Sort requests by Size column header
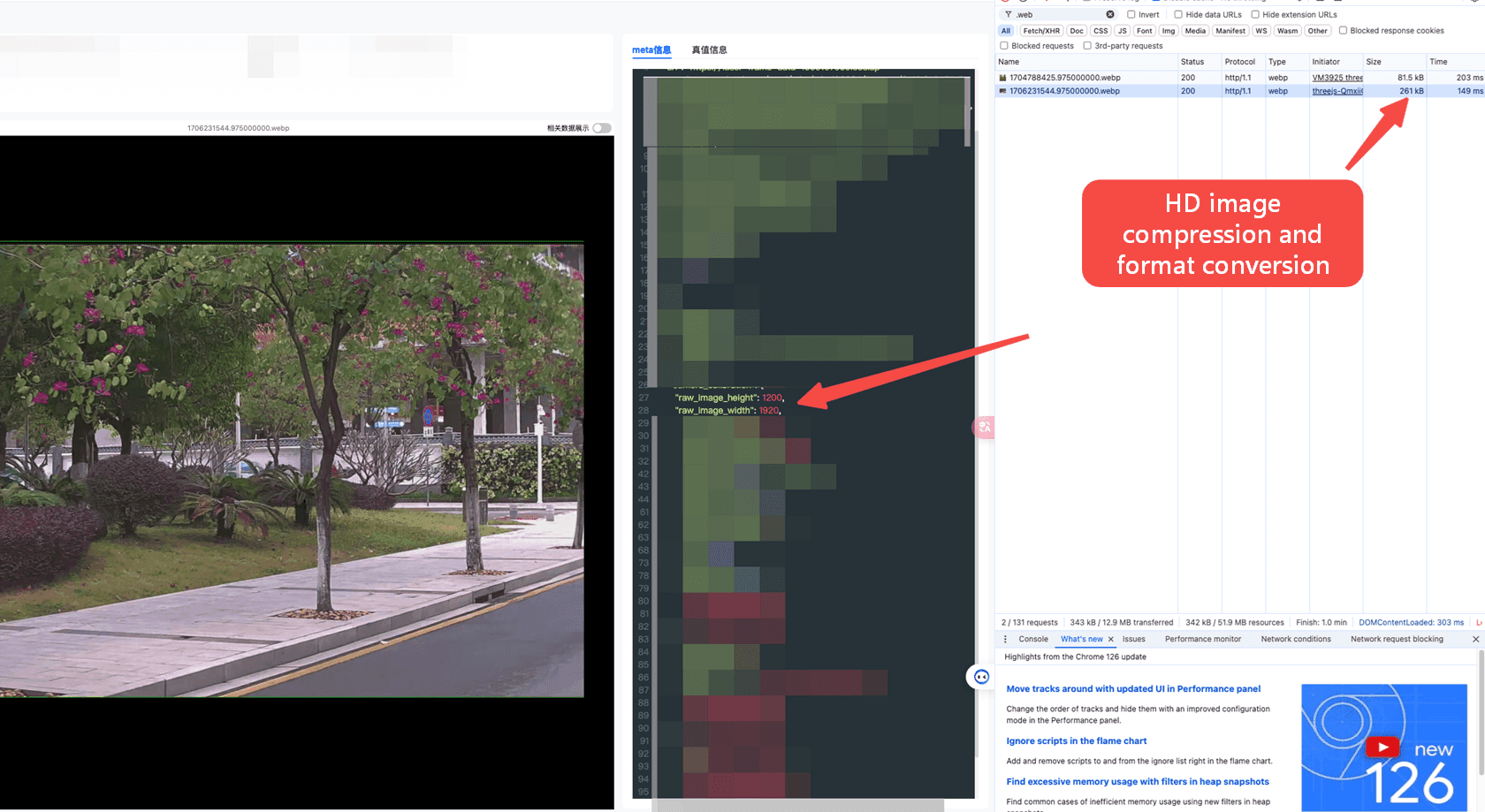Screen dimensions: 1485x812 pos(1374,62)
